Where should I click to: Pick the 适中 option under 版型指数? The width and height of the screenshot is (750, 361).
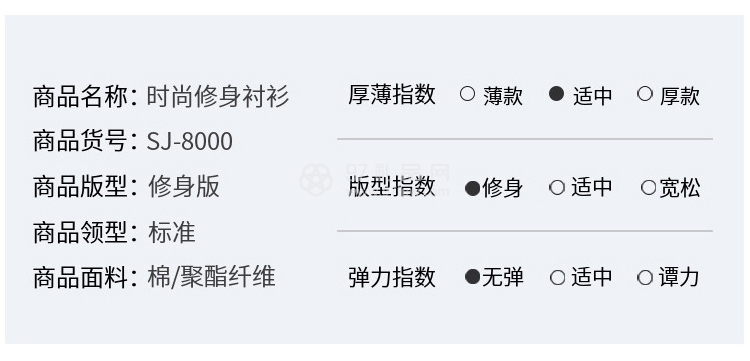click(x=557, y=187)
